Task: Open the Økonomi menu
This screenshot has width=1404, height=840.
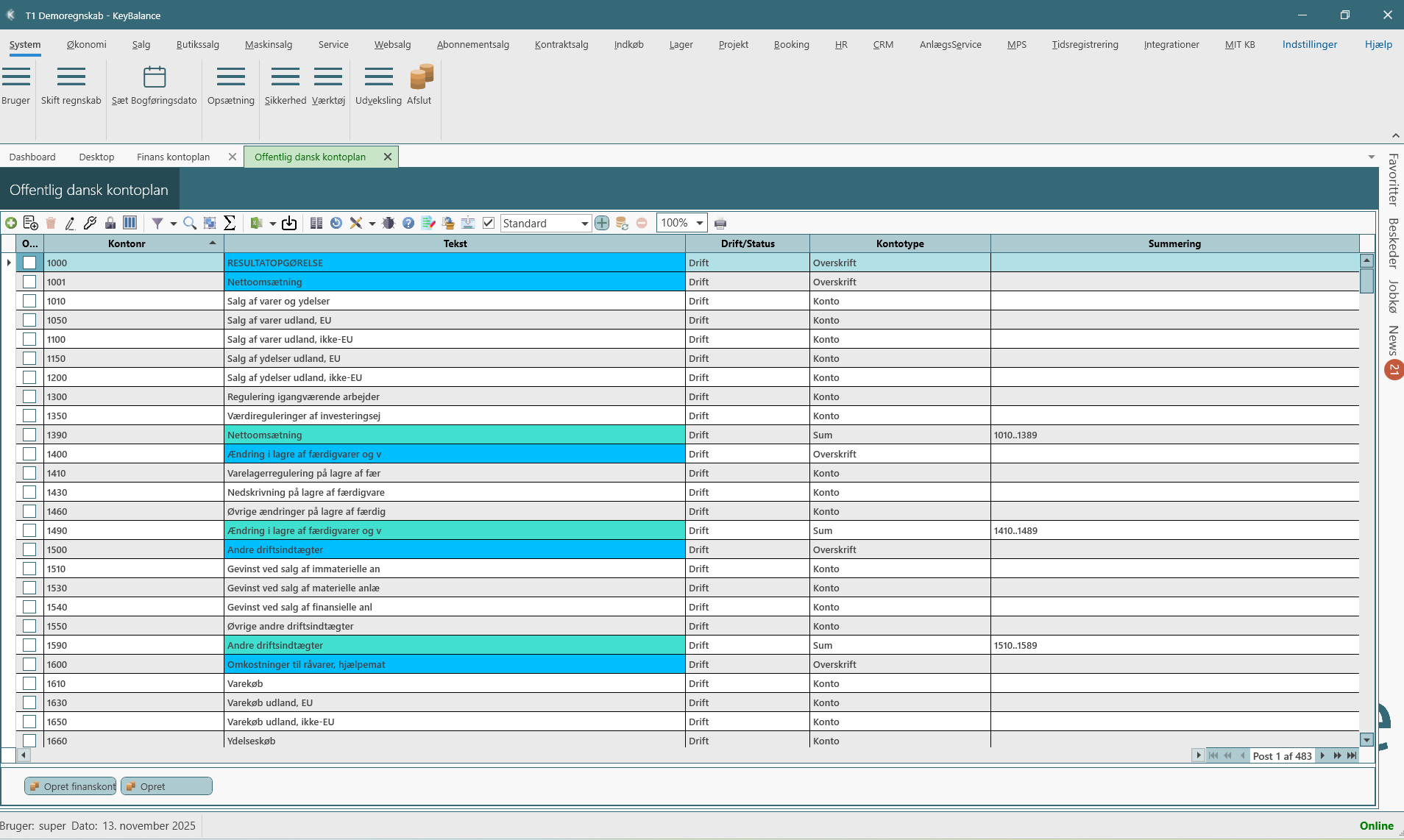Action: pos(86,44)
